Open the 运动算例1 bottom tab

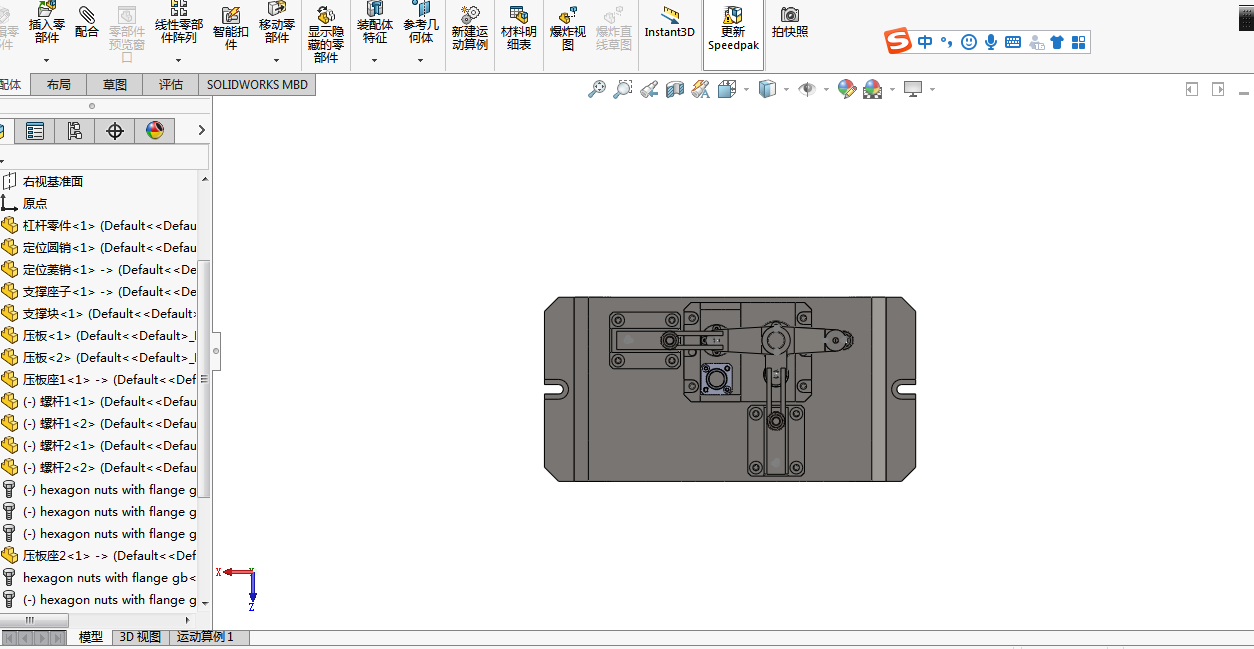coord(205,637)
